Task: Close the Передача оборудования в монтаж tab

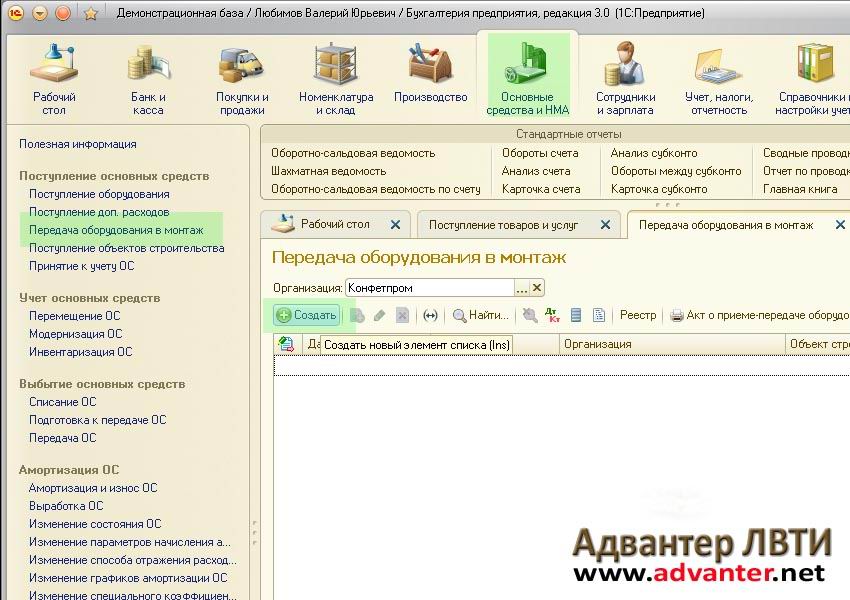Action: coord(840,224)
